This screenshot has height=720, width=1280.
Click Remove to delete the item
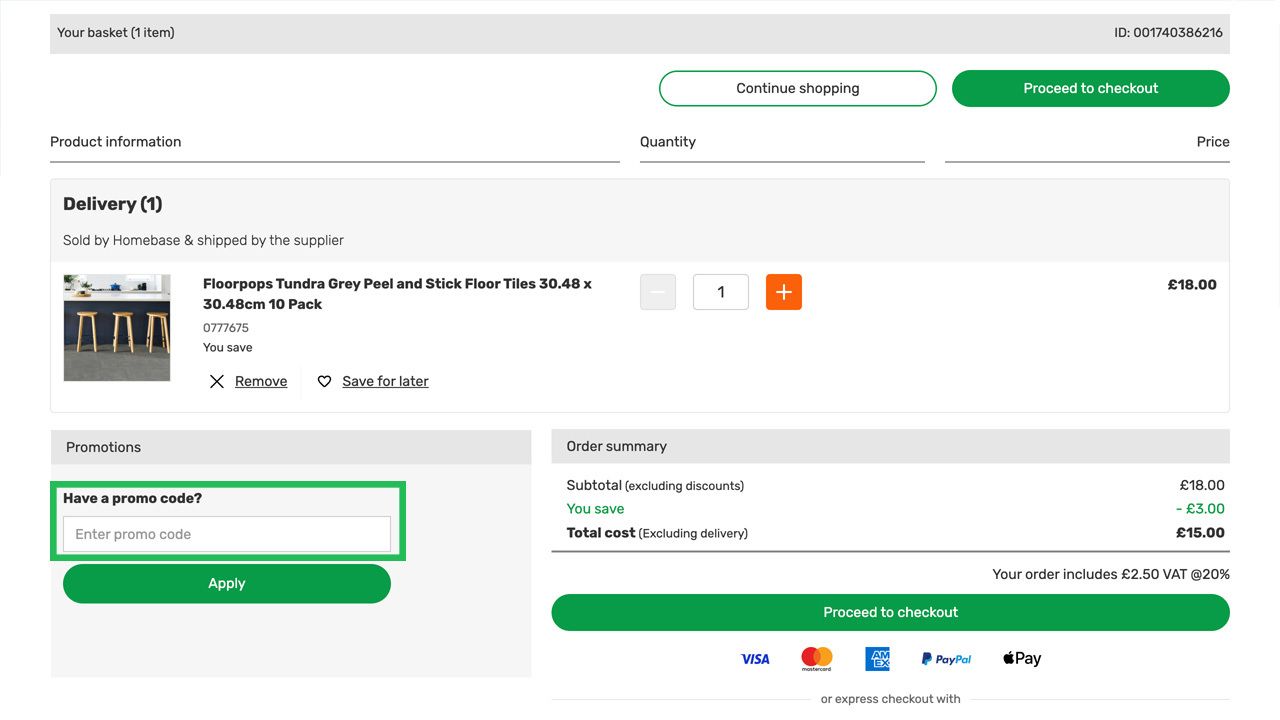point(260,381)
